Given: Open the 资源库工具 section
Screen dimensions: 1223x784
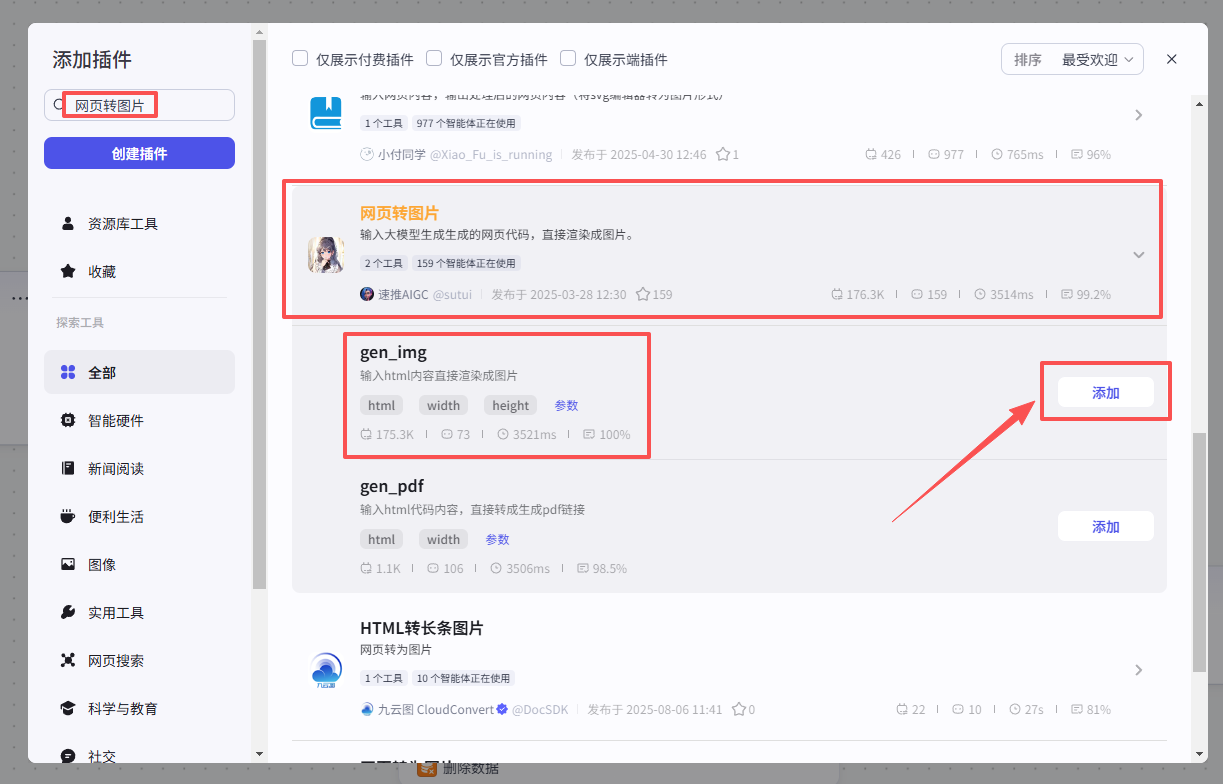Looking at the screenshot, I should click(x=122, y=224).
